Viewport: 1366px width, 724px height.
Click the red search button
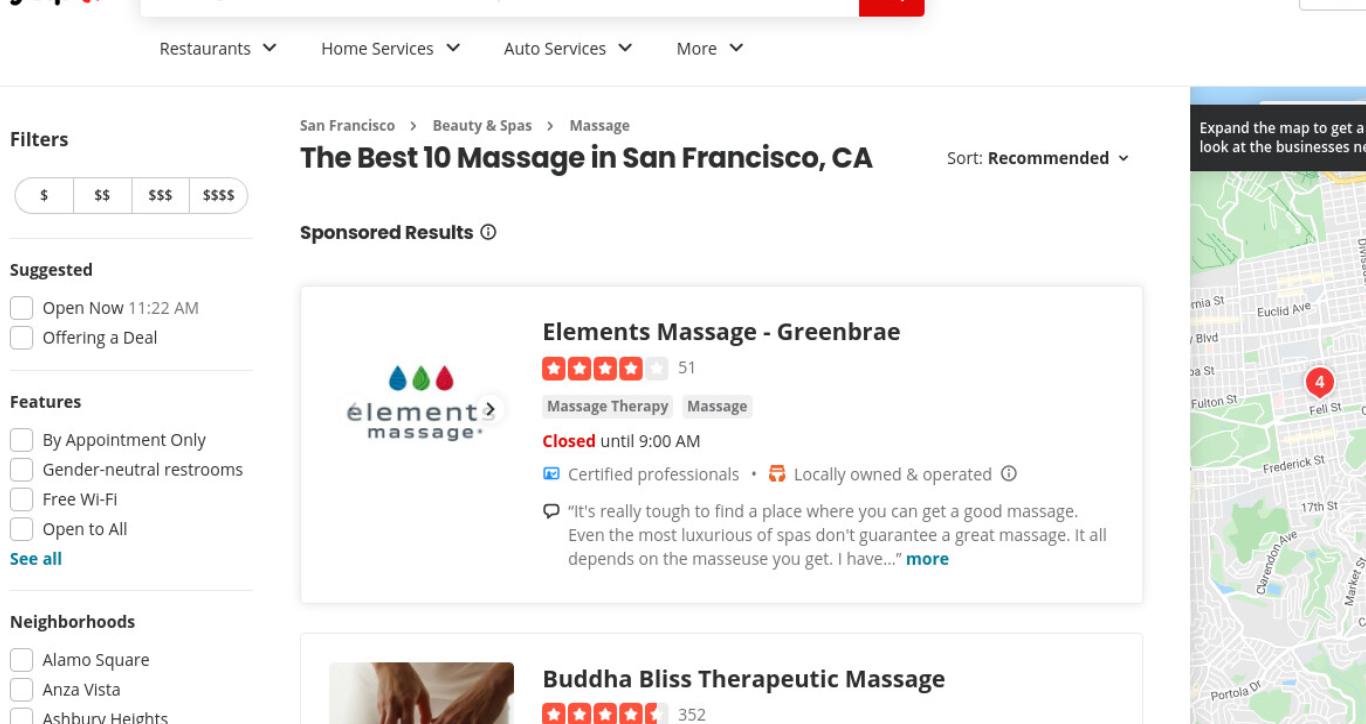(891, 5)
